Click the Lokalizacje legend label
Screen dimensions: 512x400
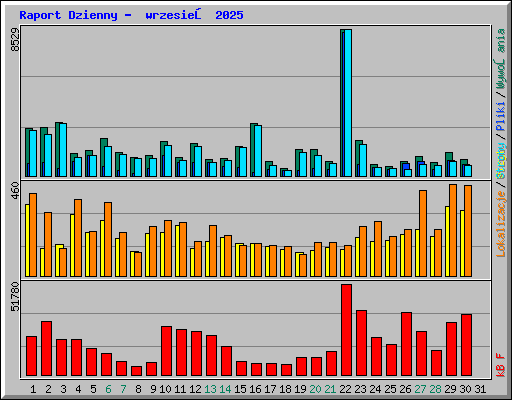click(x=501, y=224)
